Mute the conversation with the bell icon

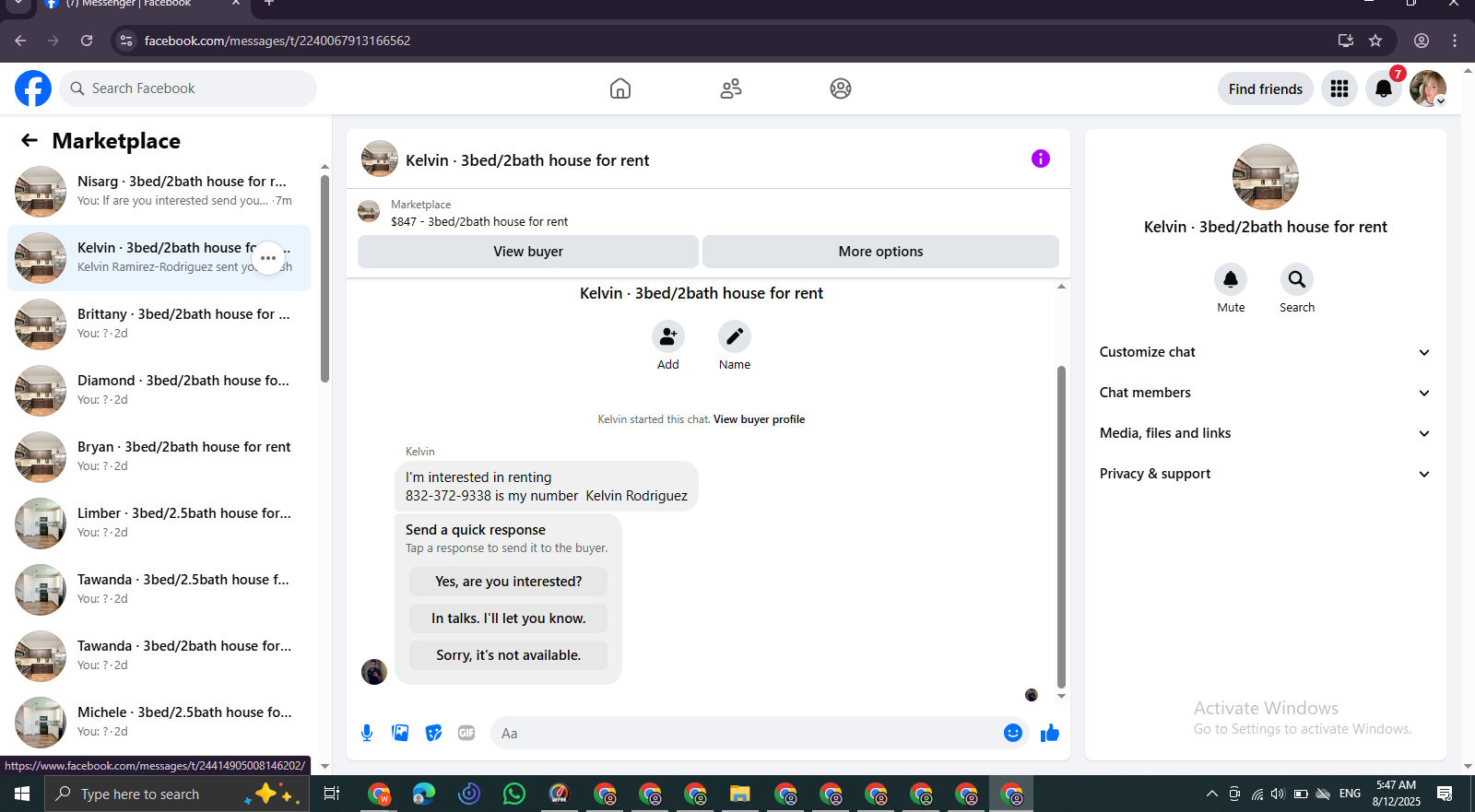tap(1231, 279)
